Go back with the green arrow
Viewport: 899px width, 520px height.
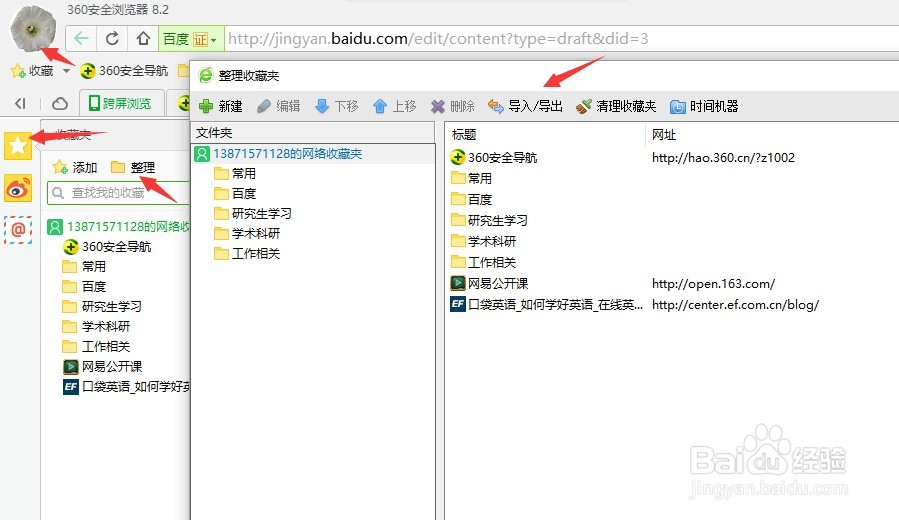pos(81,38)
